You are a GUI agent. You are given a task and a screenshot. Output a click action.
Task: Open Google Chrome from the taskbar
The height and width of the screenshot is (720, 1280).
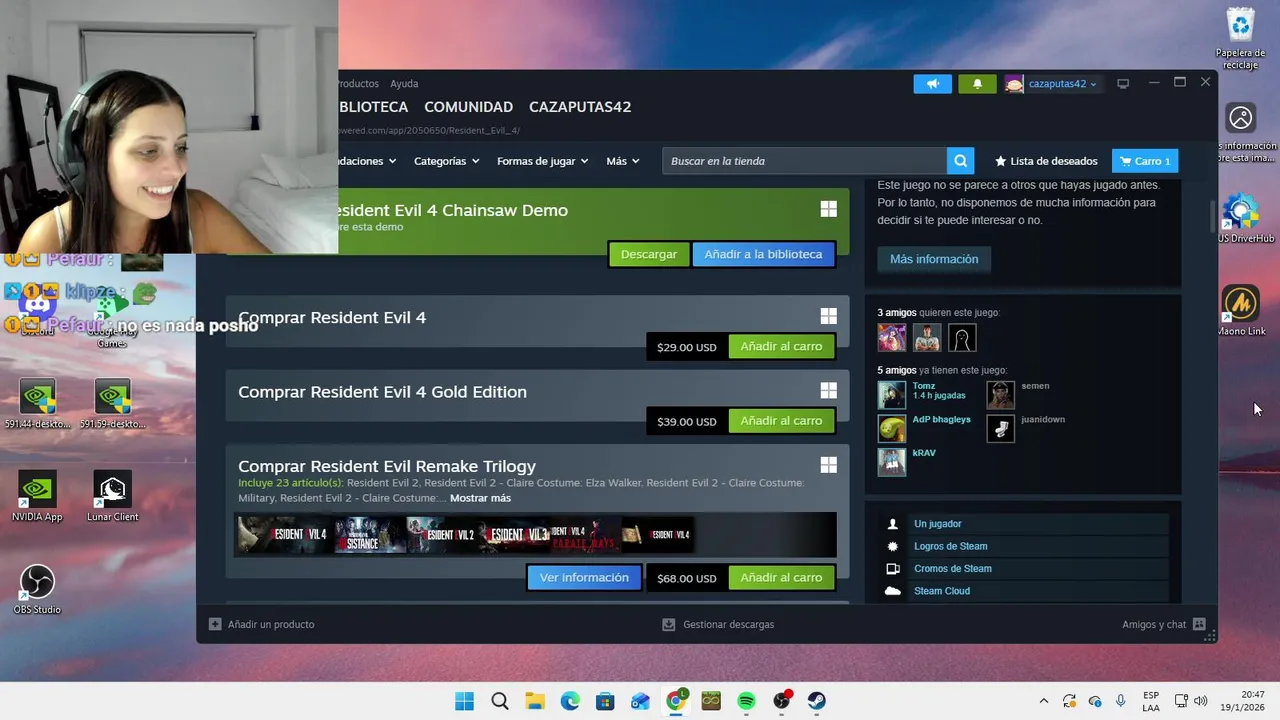point(676,701)
